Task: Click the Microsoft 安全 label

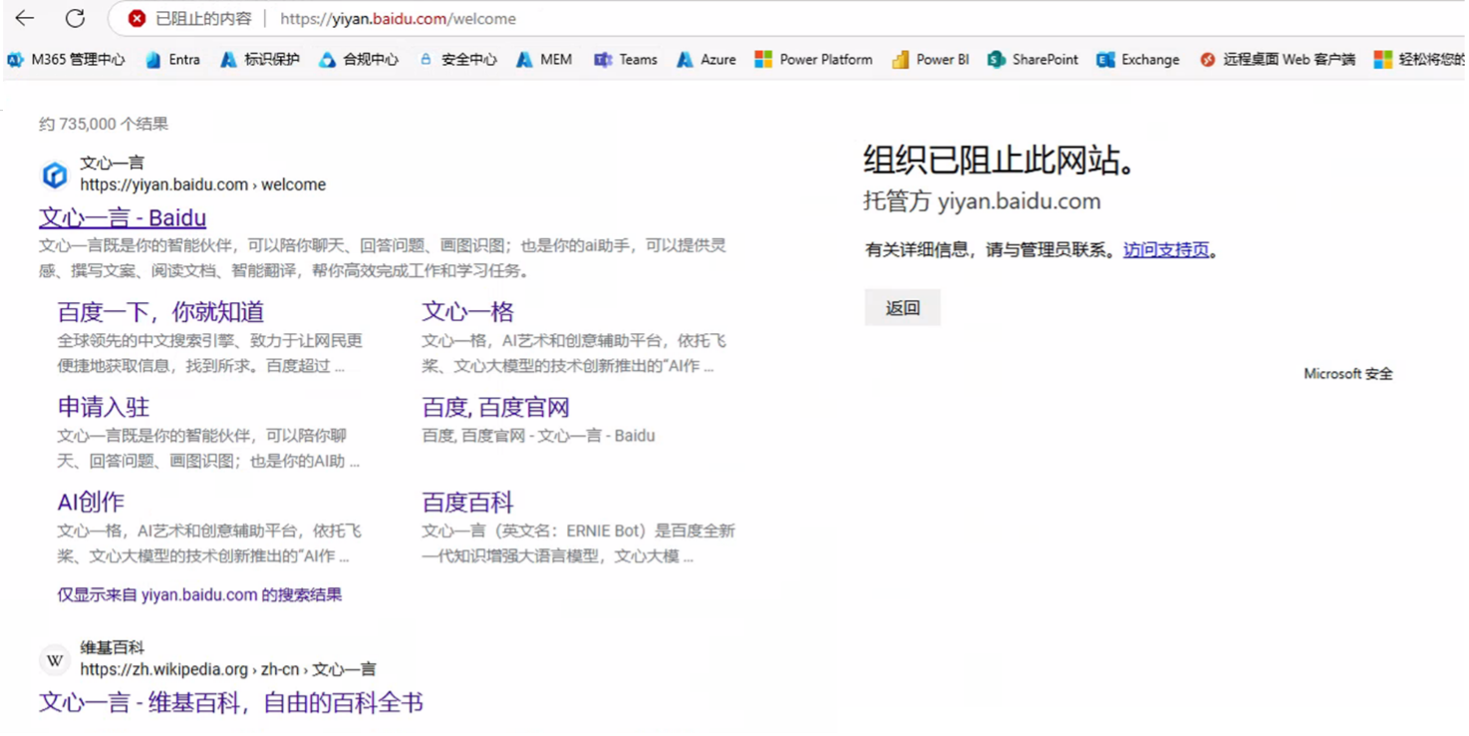Action: tap(1348, 374)
